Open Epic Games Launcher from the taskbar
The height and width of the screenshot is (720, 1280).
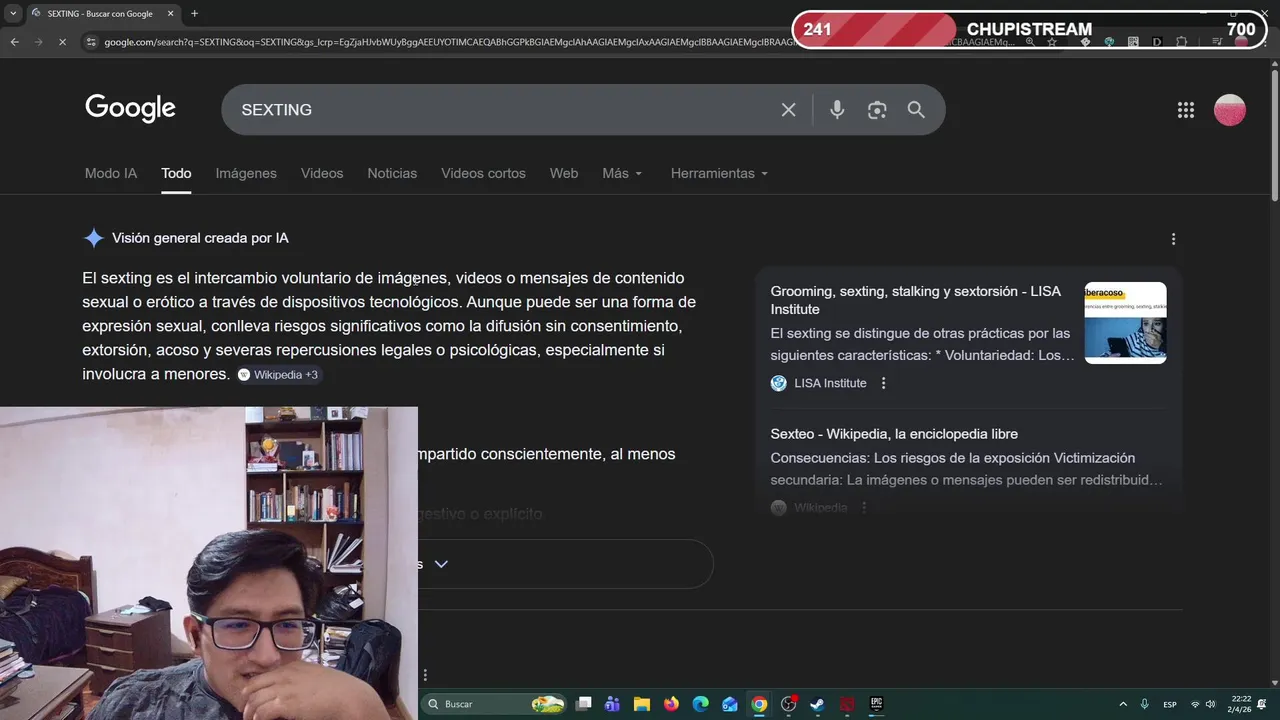point(877,704)
